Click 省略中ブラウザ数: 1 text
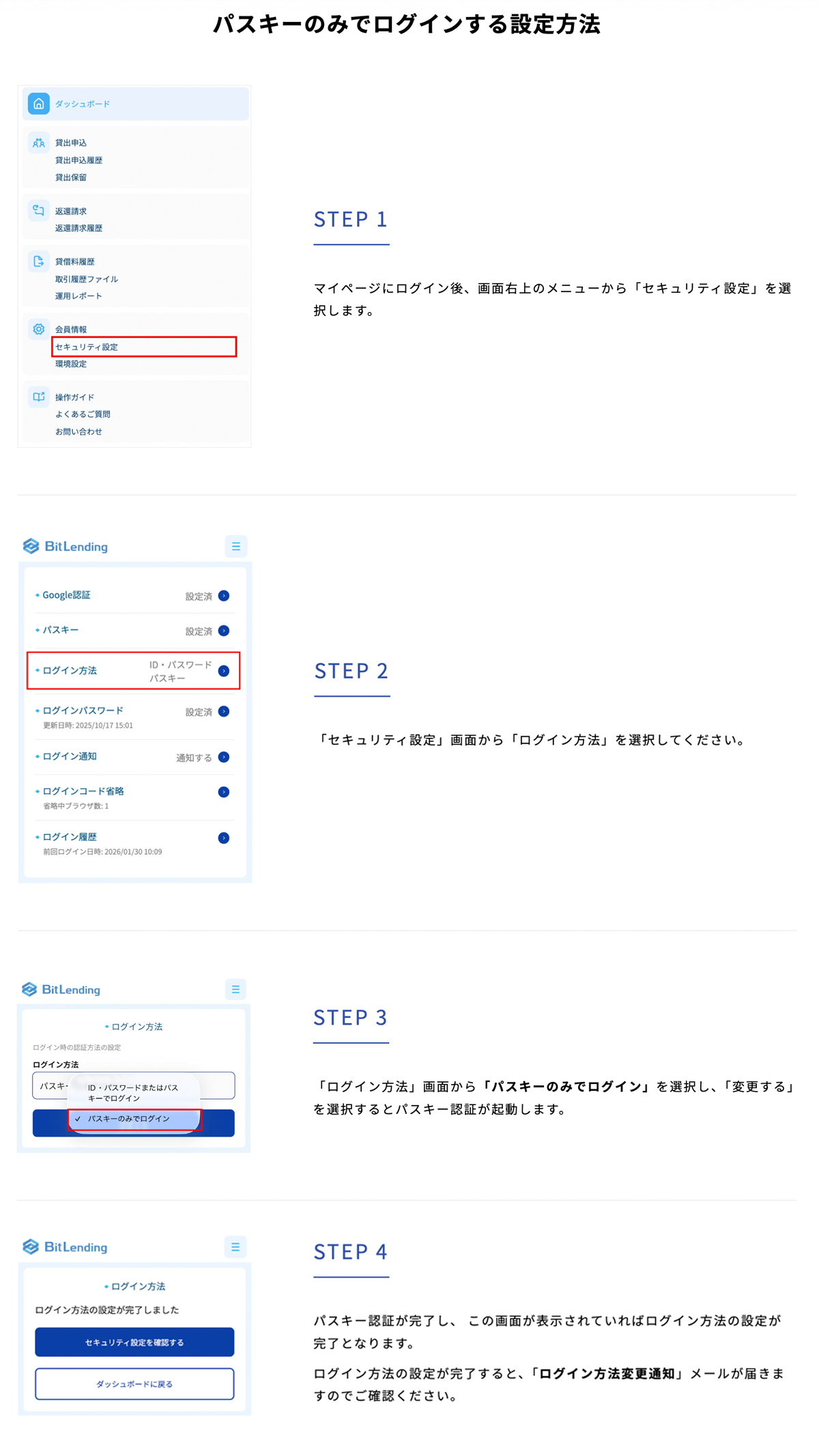 [x=76, y=806]
